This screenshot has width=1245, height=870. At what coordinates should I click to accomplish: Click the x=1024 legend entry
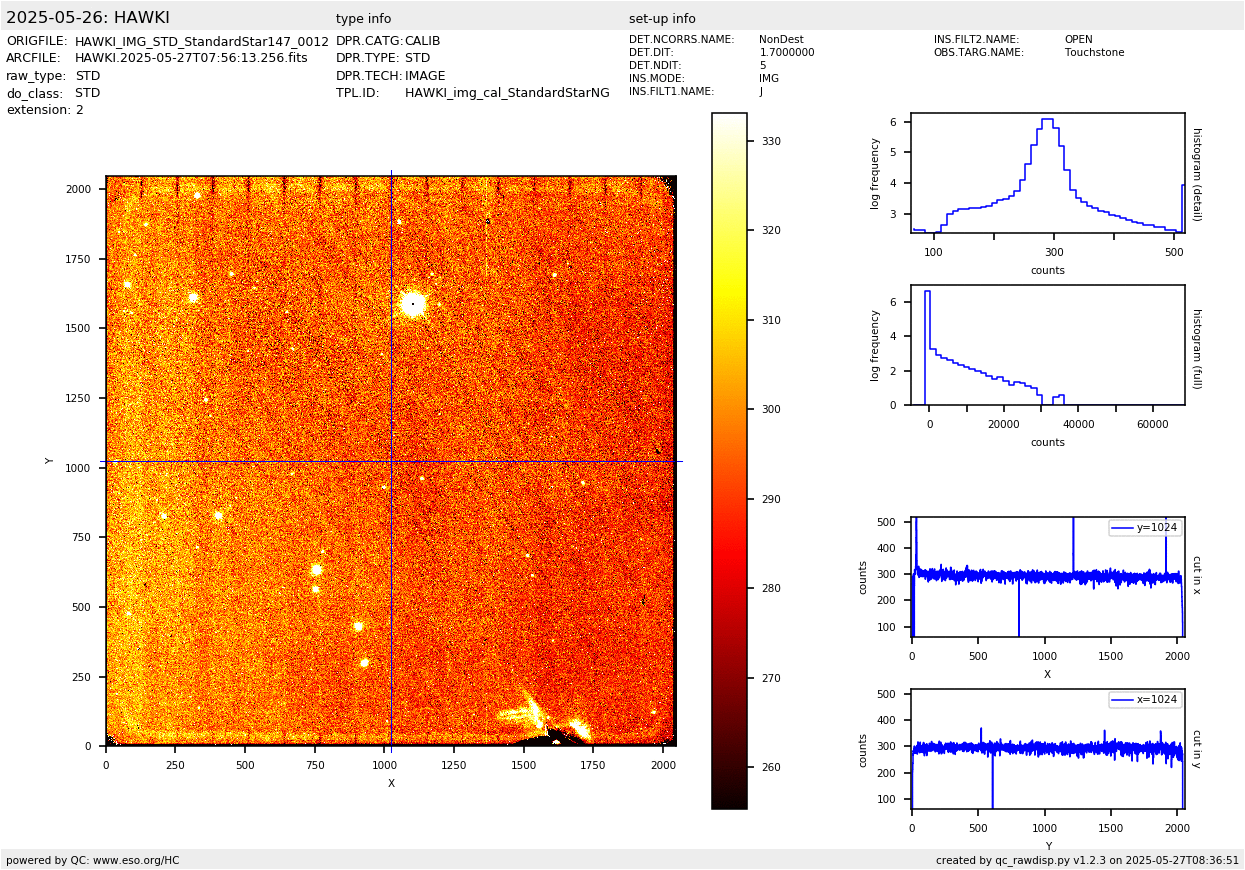pyautogui.click(x=1144, y=700)
